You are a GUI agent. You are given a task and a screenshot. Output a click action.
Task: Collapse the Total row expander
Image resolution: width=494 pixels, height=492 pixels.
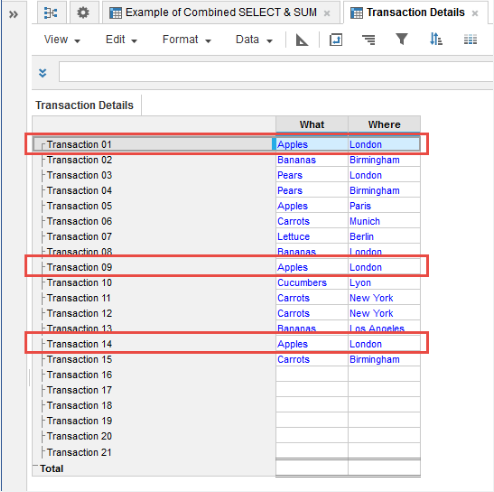pos(36,466)
